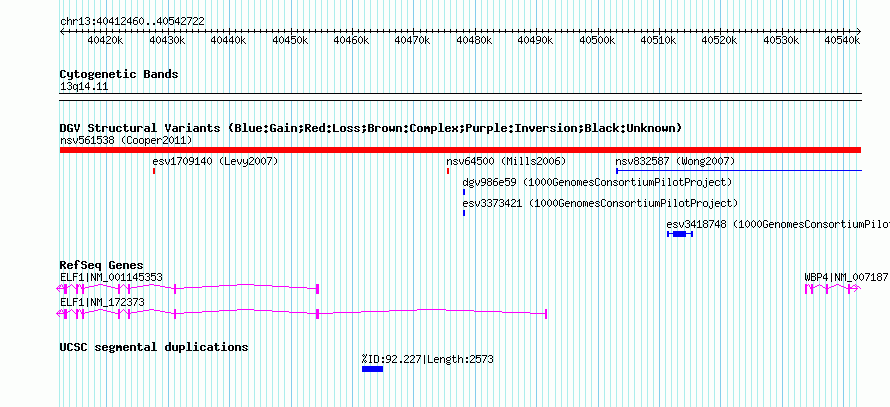Click the ruler's right arrowhead
The width and height of the screenshot is (890, 407).
(859, 31)
